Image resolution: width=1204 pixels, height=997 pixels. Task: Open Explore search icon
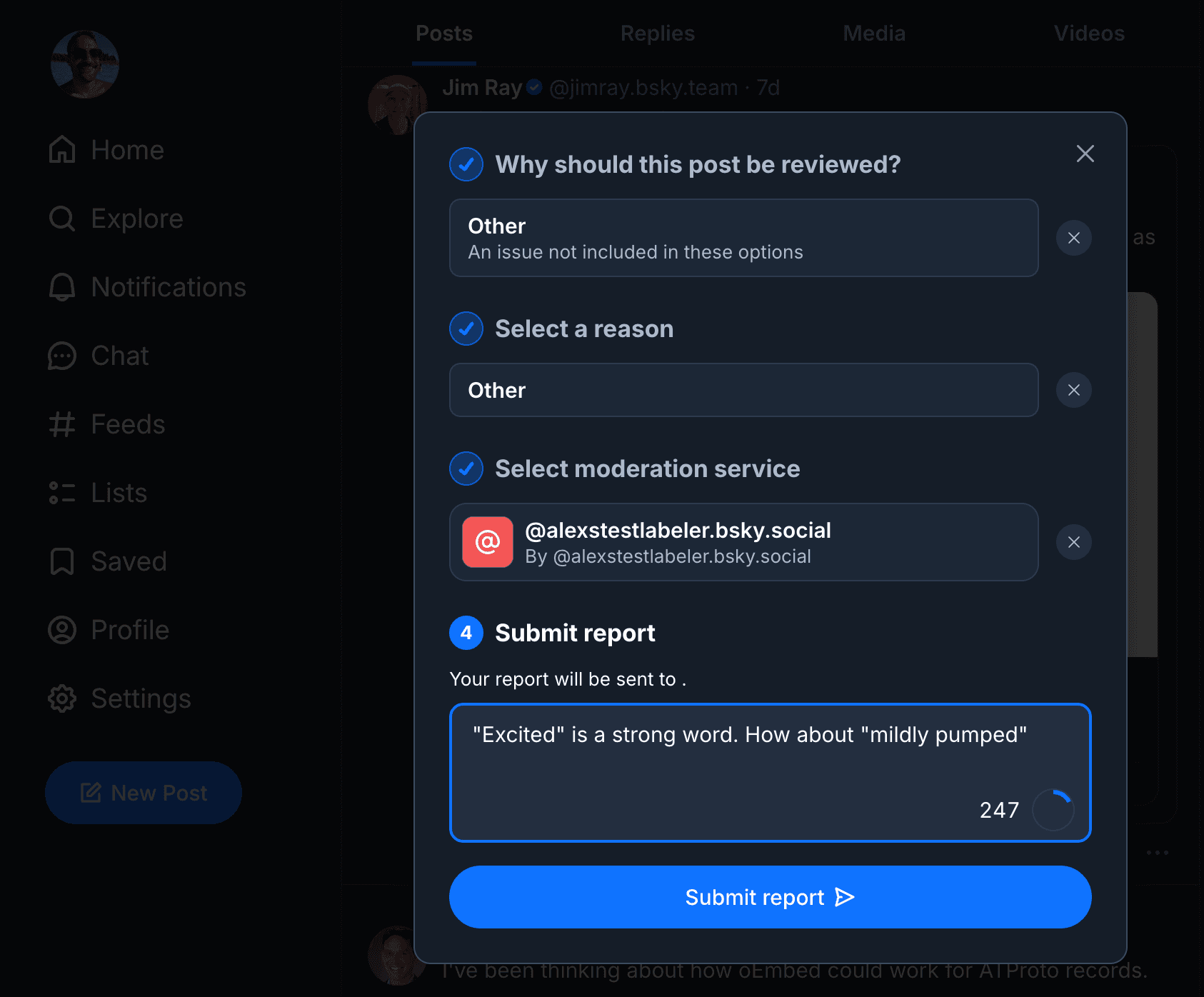coord(62,219)
